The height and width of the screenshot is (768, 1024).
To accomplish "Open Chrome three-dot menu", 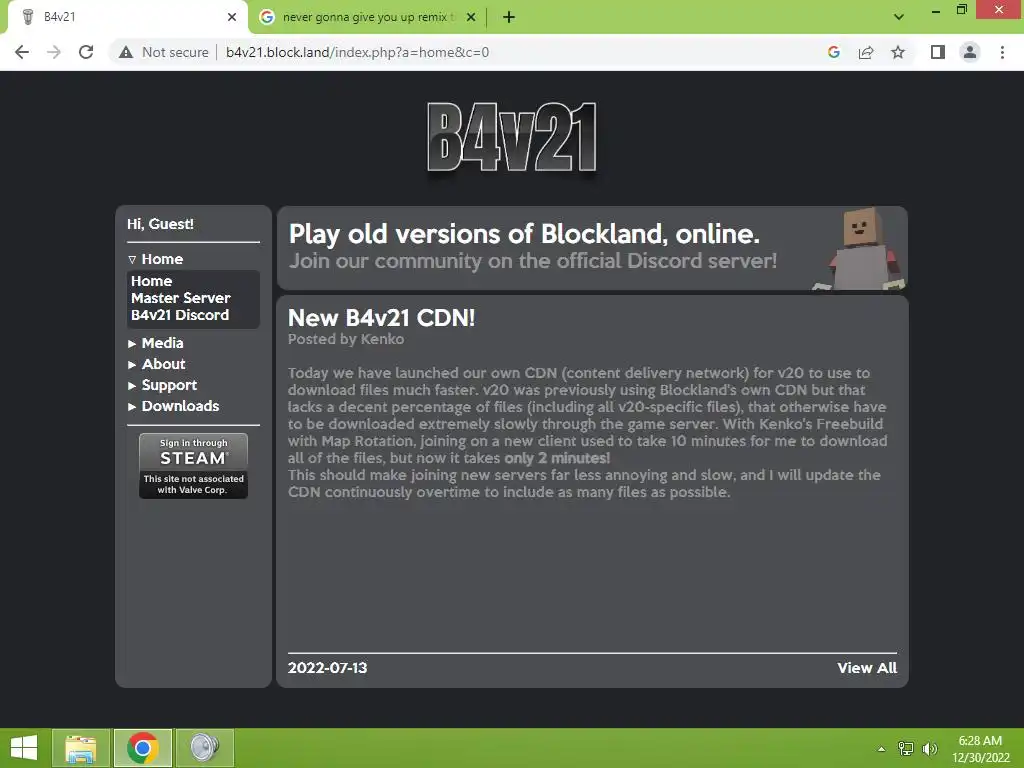I will pyautogui.click(x=1002, y=52).
